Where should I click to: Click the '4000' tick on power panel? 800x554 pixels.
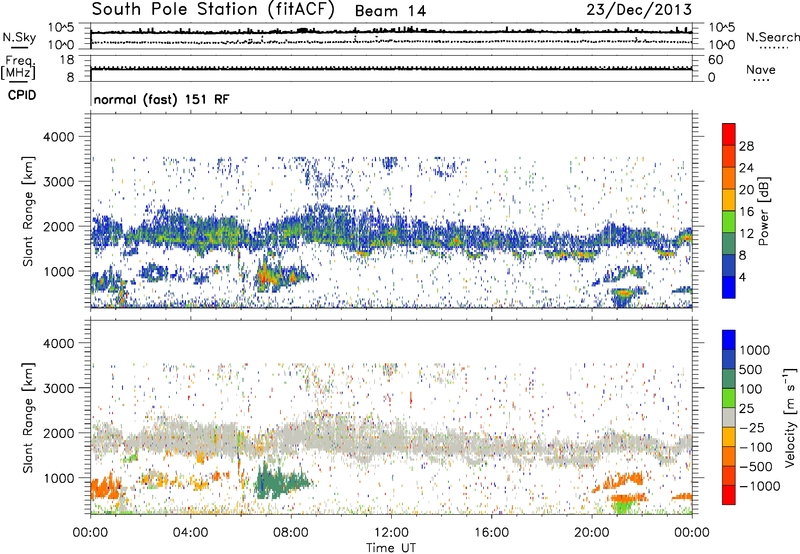[59, 137]
